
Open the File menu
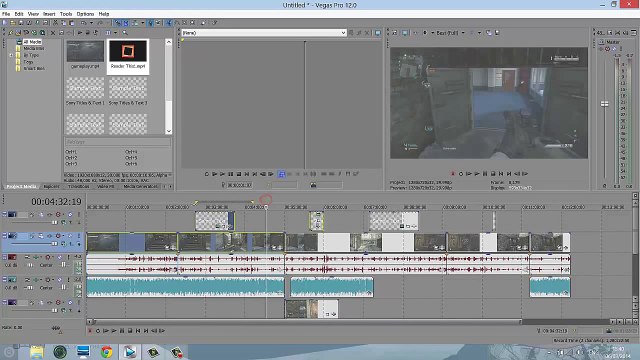pos(6,14)
